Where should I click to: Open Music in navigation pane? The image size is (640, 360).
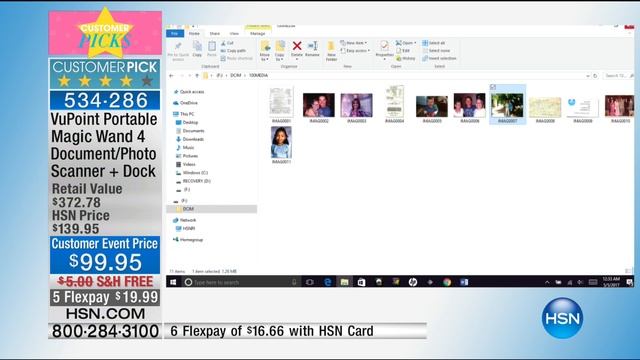(185, 147)
